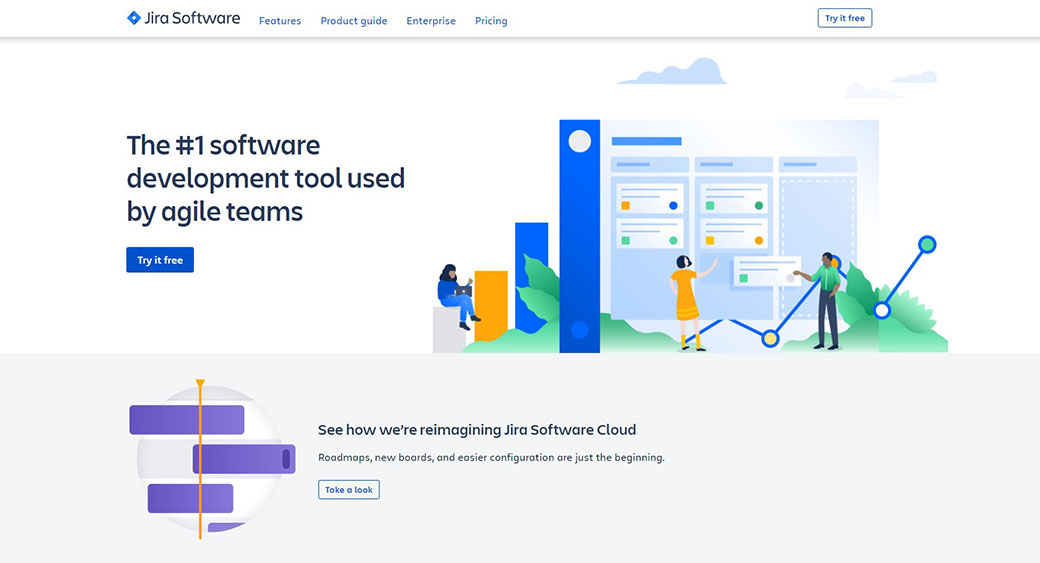Click the large cloud above the board illustration
The image size is (1040, 563).
click(x=673, y=72)
